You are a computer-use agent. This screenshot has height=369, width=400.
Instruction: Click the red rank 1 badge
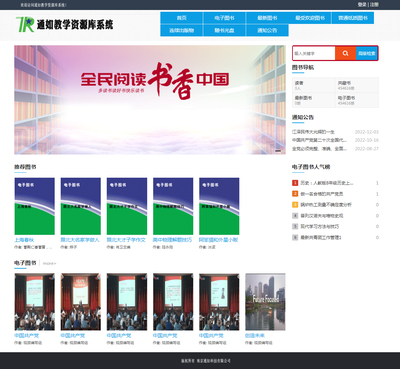click(x=295, y=183)
